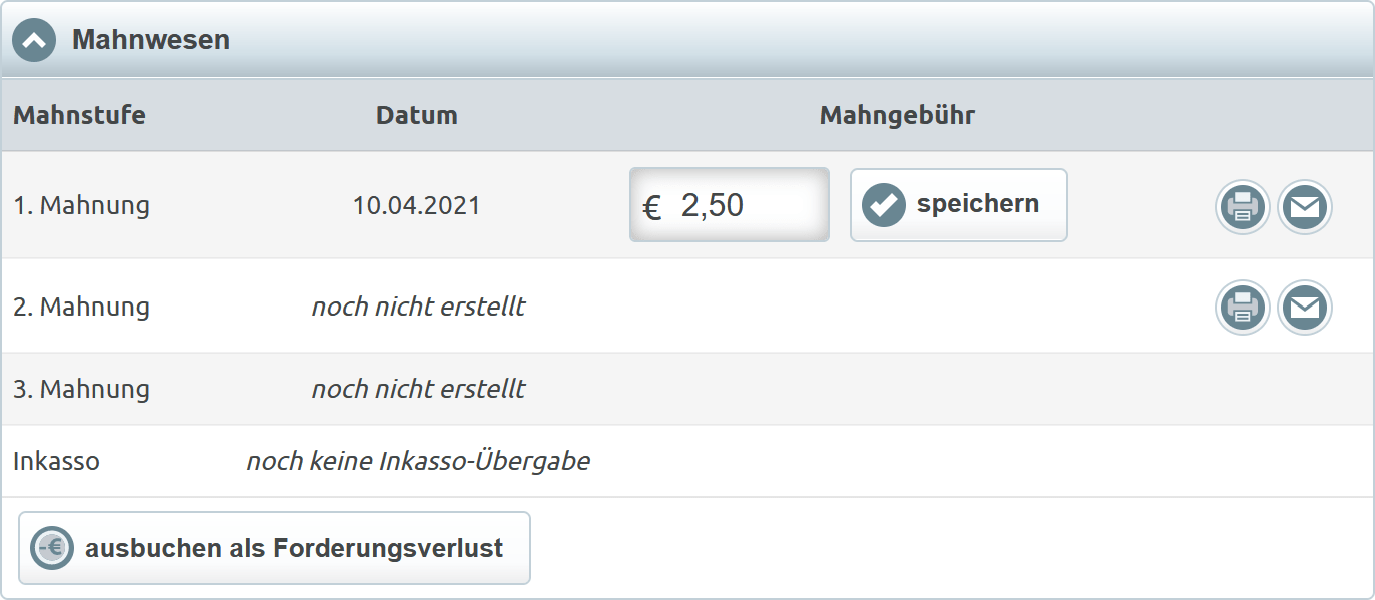Click the speichern button label

coord(977,204)
